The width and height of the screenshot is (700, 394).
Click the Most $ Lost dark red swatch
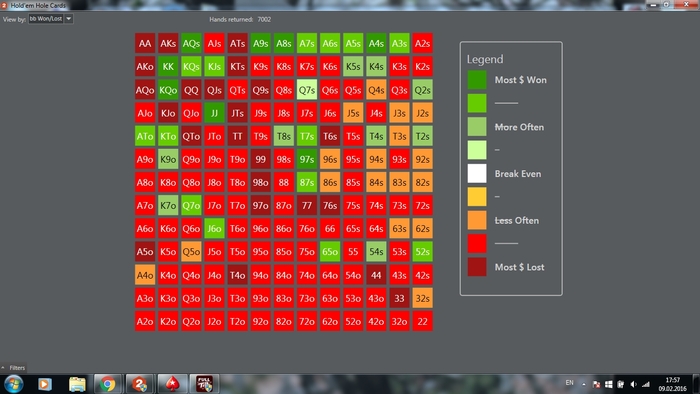[477, 267]
